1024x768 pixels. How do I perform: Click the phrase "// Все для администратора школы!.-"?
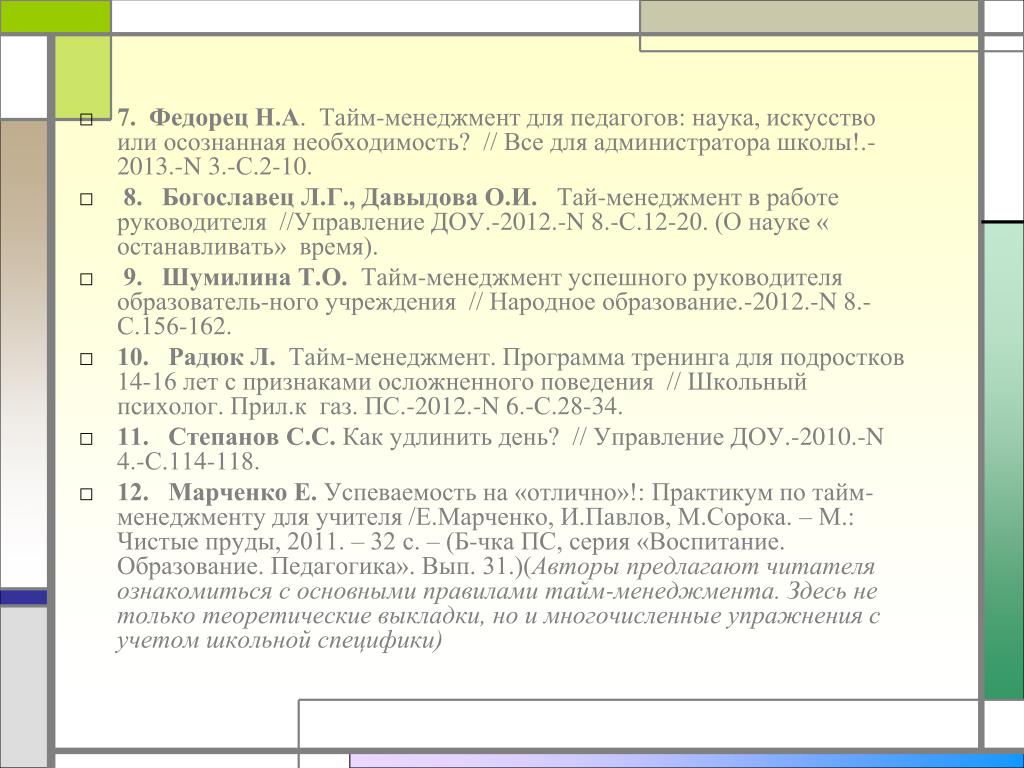tap(679, 142)
